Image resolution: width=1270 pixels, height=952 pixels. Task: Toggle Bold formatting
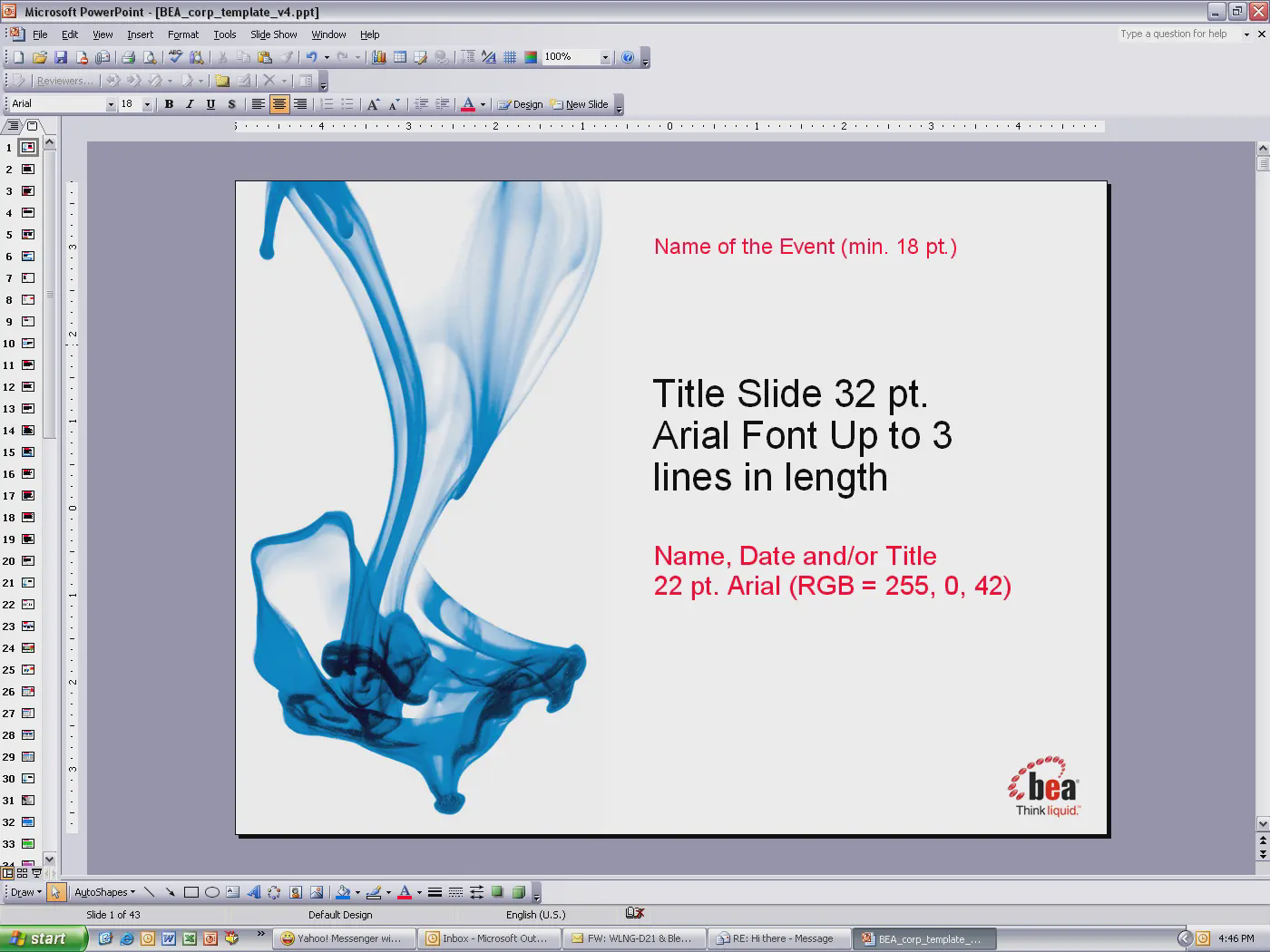[x=169, y=104]
